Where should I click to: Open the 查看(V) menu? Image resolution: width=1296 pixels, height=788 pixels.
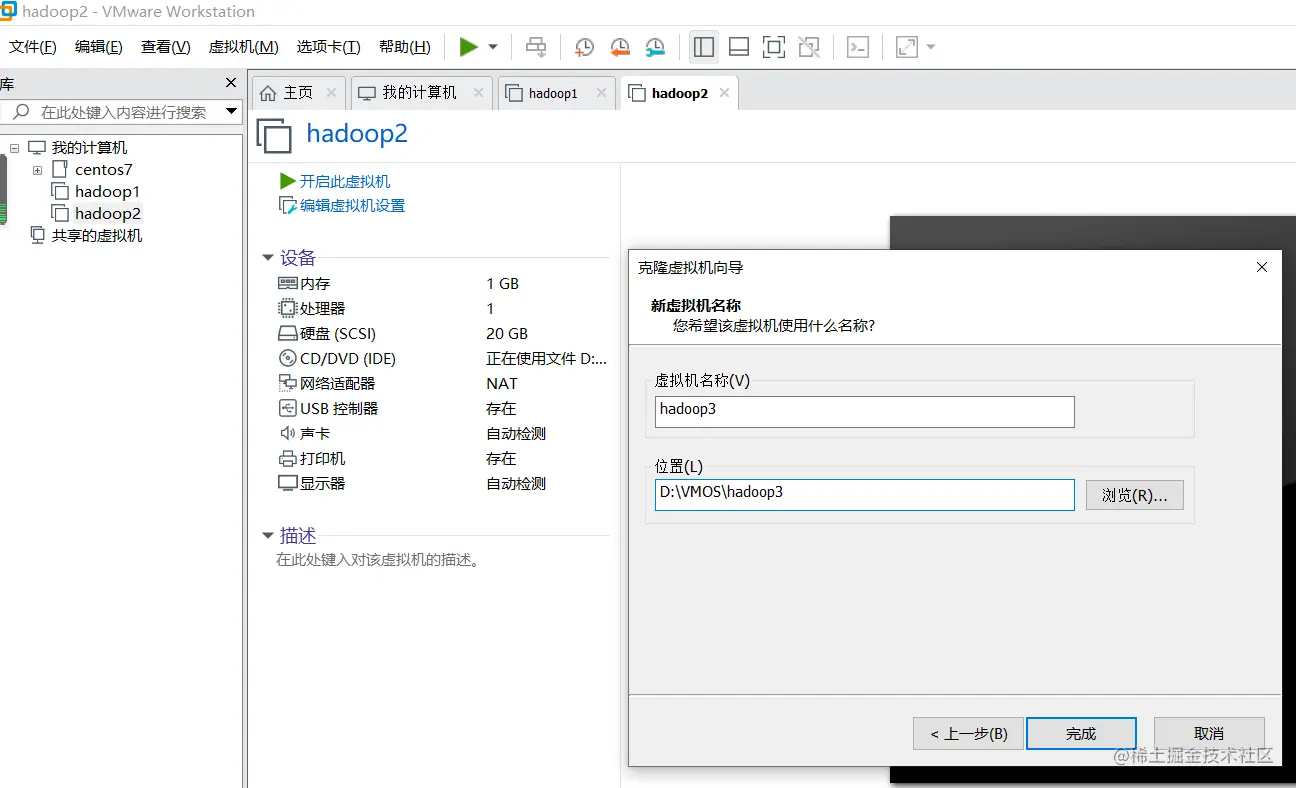click(x=166, y=47)
